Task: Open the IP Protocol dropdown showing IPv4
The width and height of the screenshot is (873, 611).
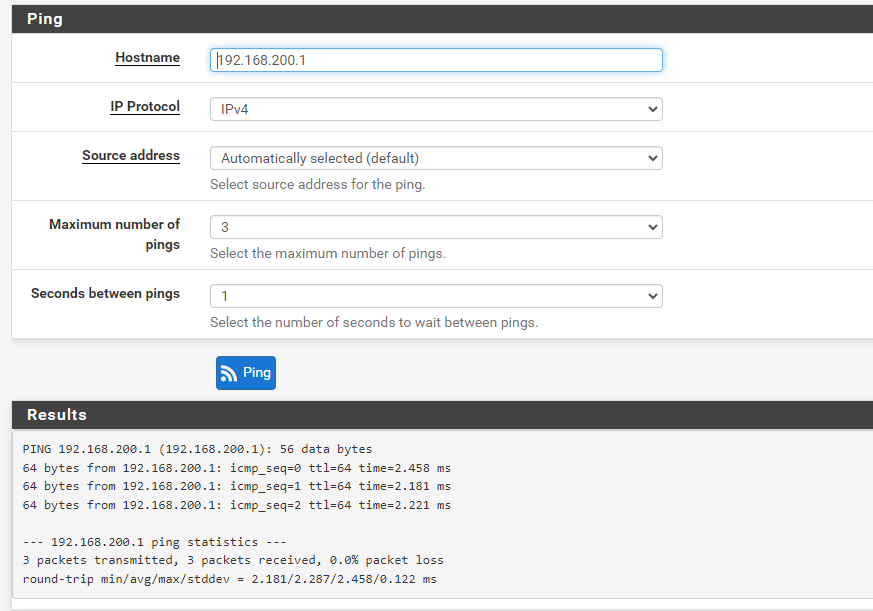Action: point(436,109)
